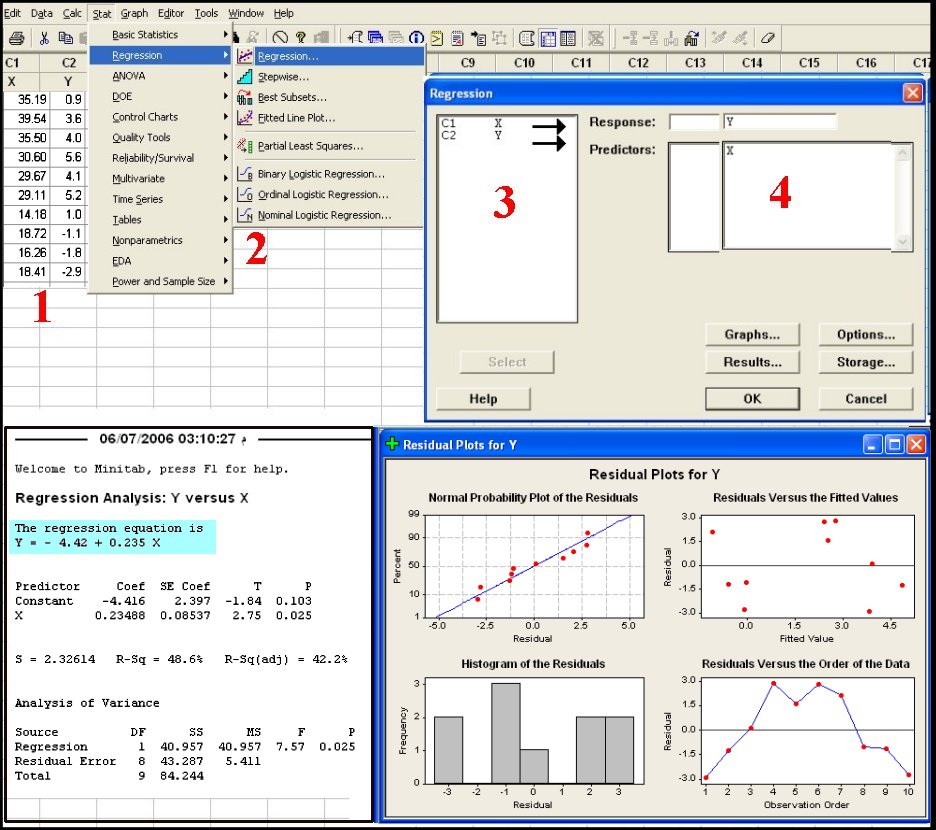
Task: Click the blue Info circle toolbar icon
Action: [416, 38]
